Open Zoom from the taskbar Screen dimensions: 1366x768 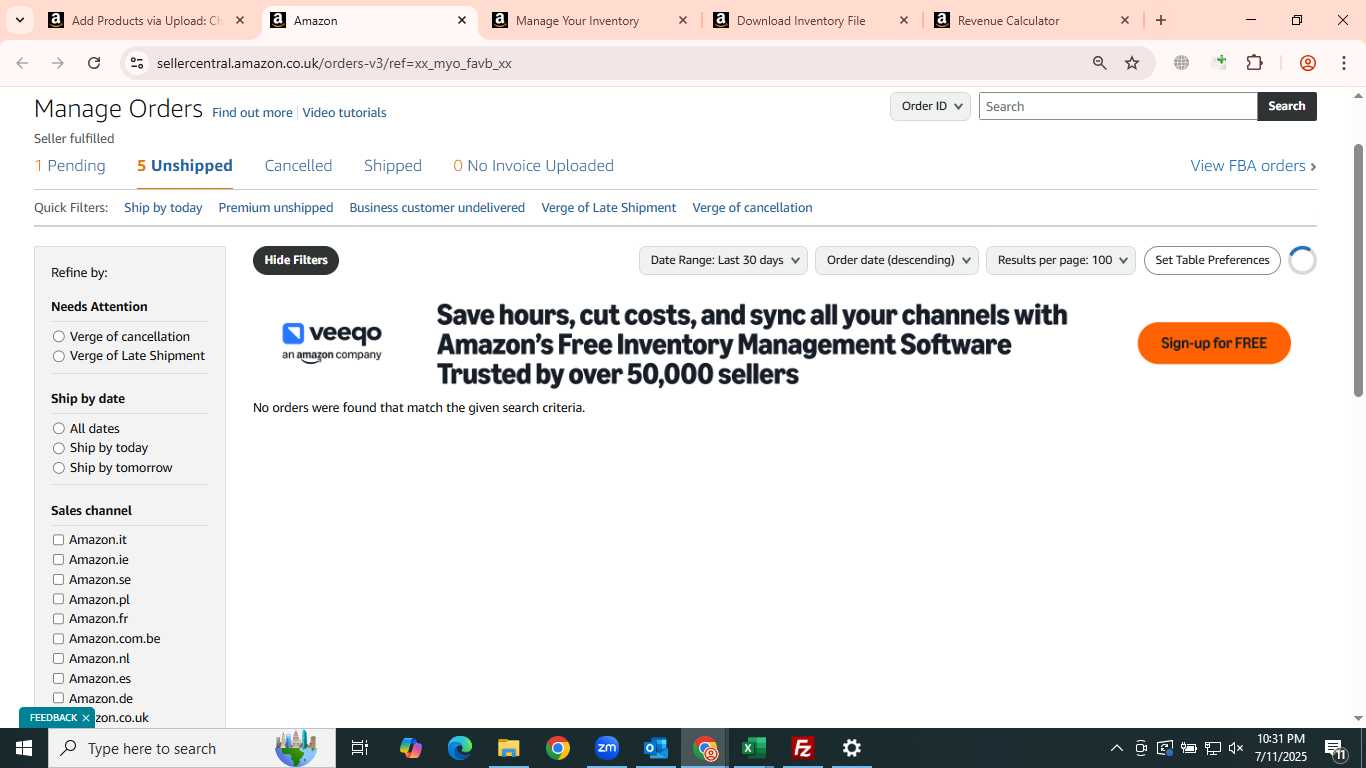pos(607,748)
